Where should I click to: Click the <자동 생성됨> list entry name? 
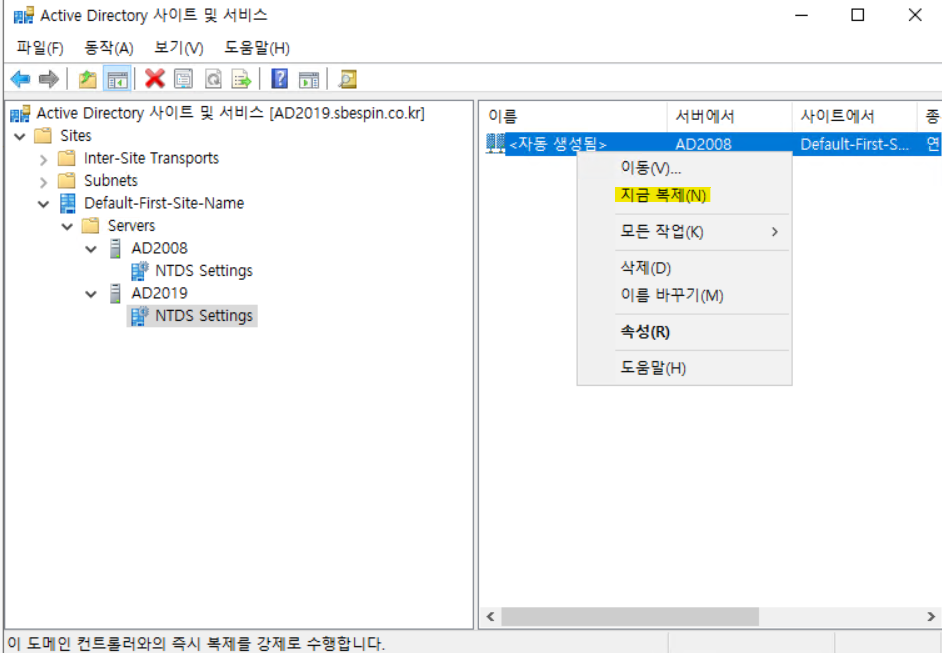pos(558,145)
